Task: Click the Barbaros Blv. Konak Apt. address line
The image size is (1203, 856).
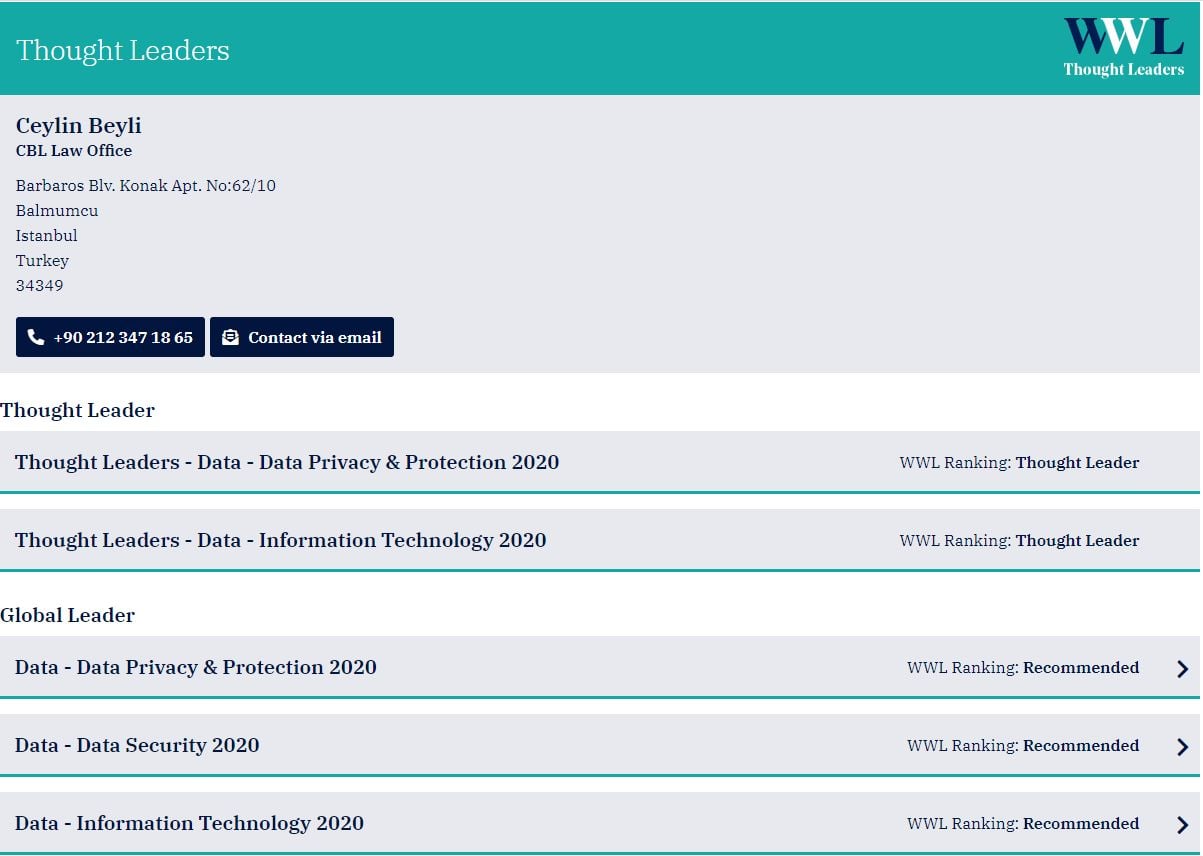Action: 146,186
